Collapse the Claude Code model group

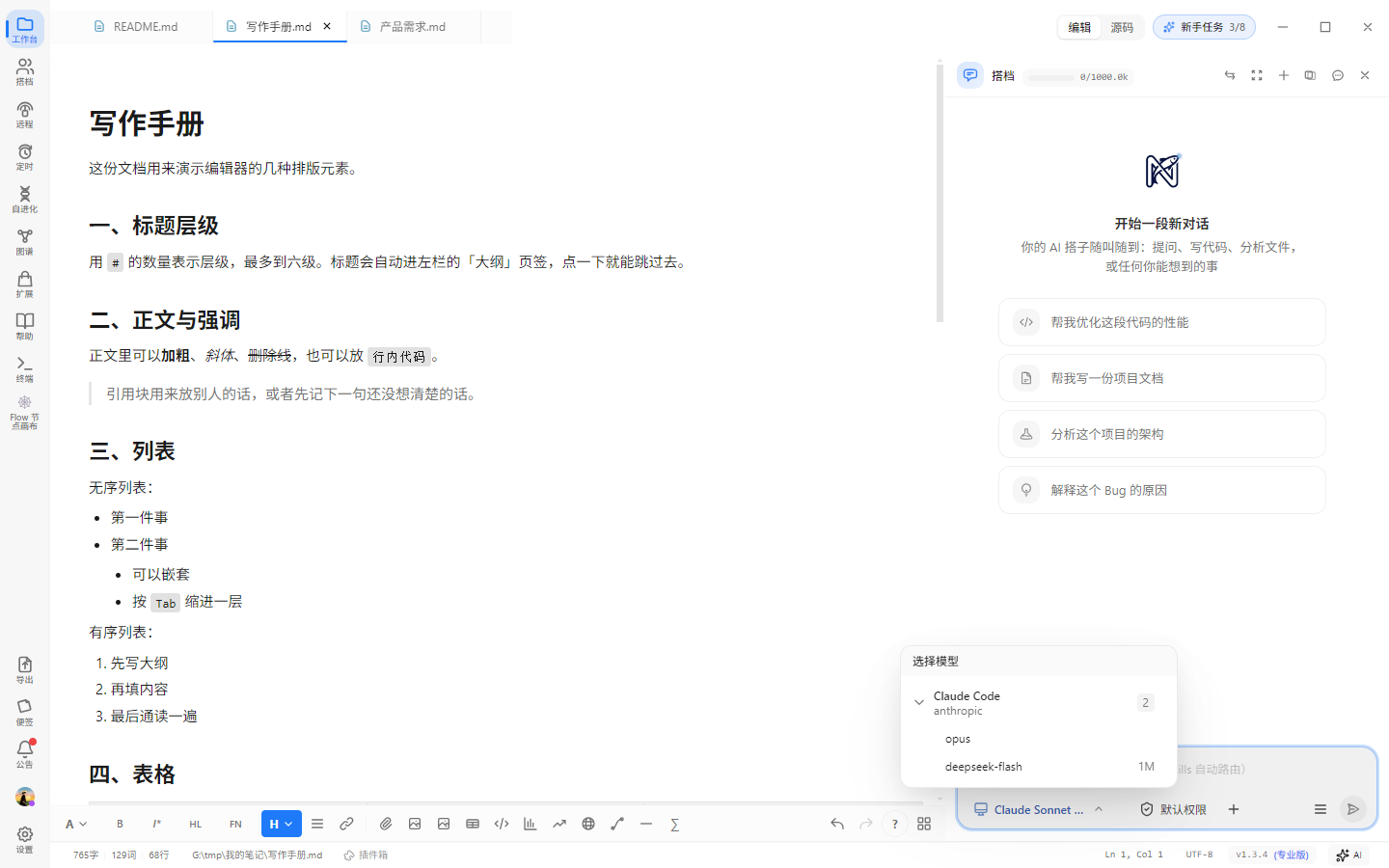pos(919,702)
